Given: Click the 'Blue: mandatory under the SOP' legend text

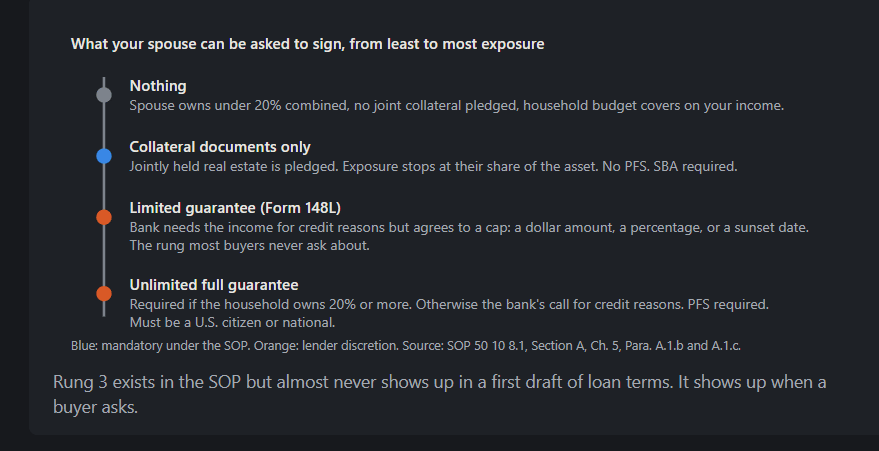Looking at the screenshot, I should (x=161, y=346).
